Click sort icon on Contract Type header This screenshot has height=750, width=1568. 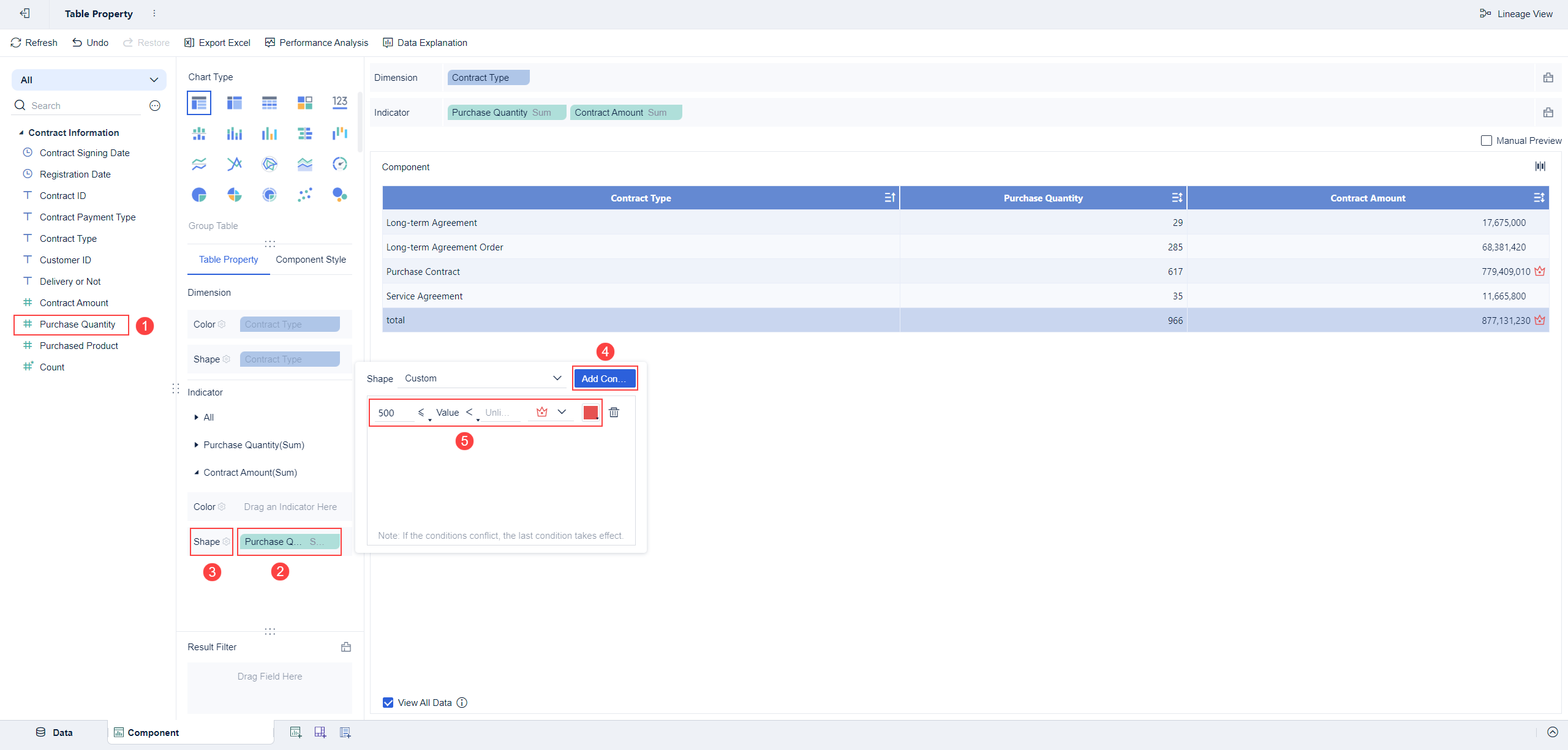pos(889,198)
